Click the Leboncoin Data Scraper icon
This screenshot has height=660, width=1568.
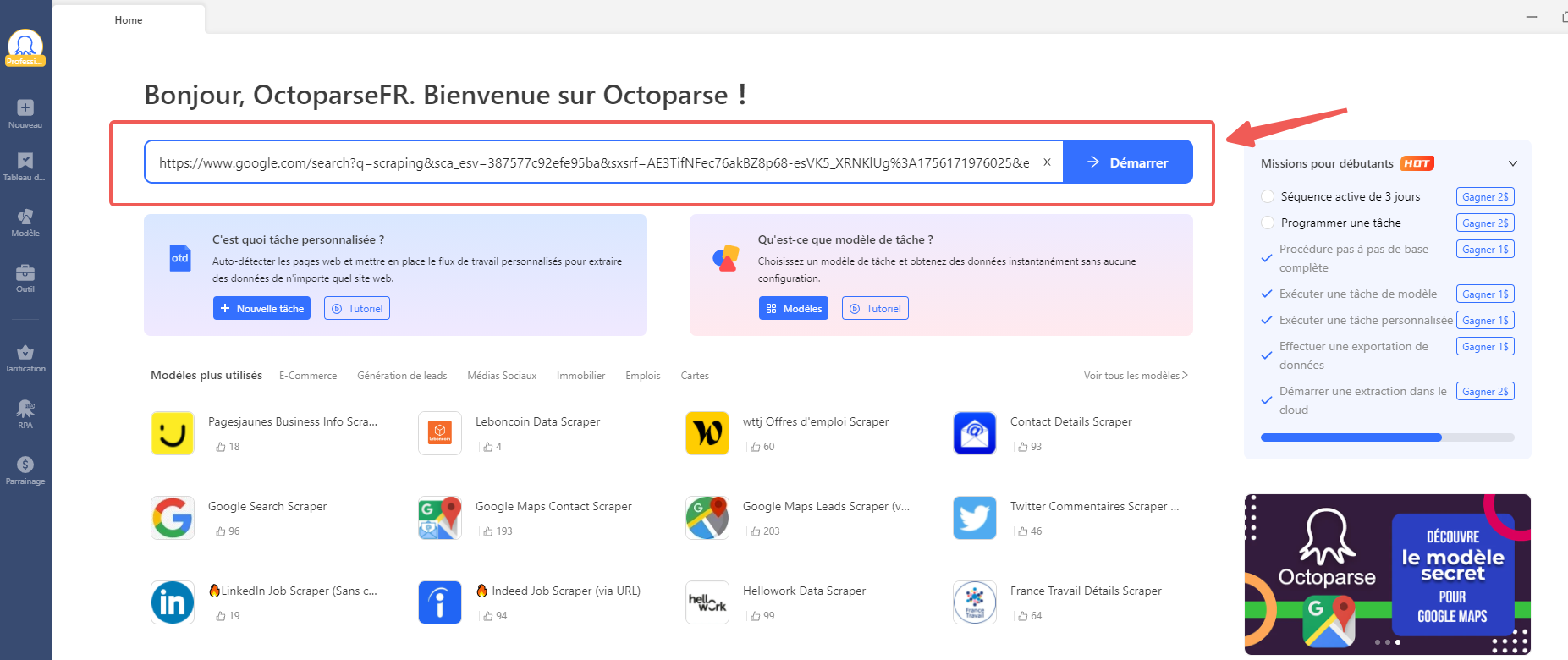tap(440, 433)
